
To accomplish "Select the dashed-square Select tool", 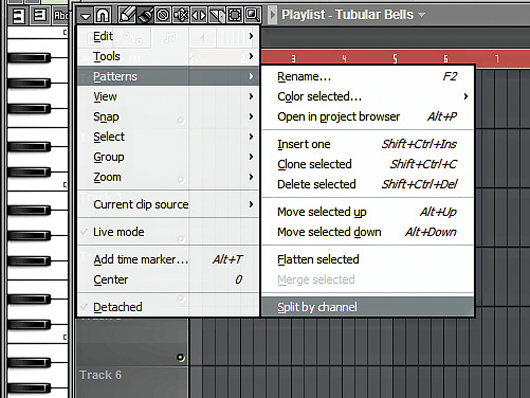I will coord(235,15).
